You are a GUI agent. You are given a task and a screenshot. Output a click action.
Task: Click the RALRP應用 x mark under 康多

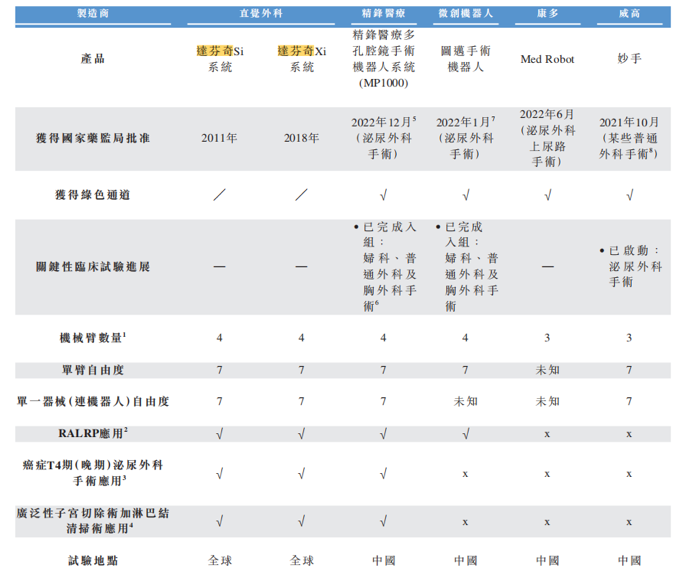tap(547, 434)
